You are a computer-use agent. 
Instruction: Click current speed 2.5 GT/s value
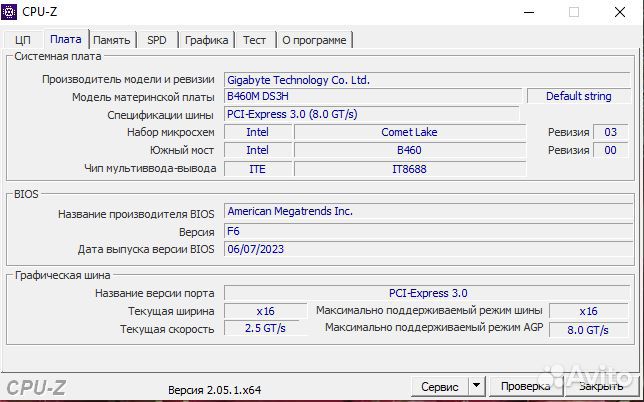[x=265, y=328]
